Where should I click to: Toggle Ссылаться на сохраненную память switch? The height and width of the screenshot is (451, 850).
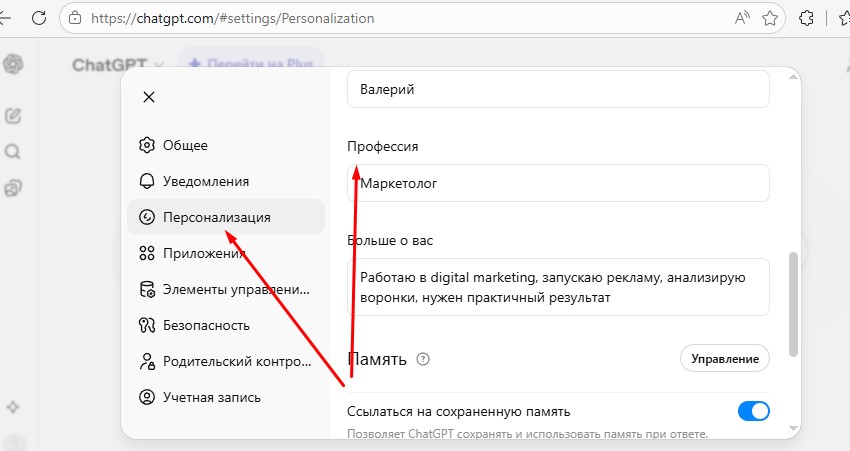[754, 411]
